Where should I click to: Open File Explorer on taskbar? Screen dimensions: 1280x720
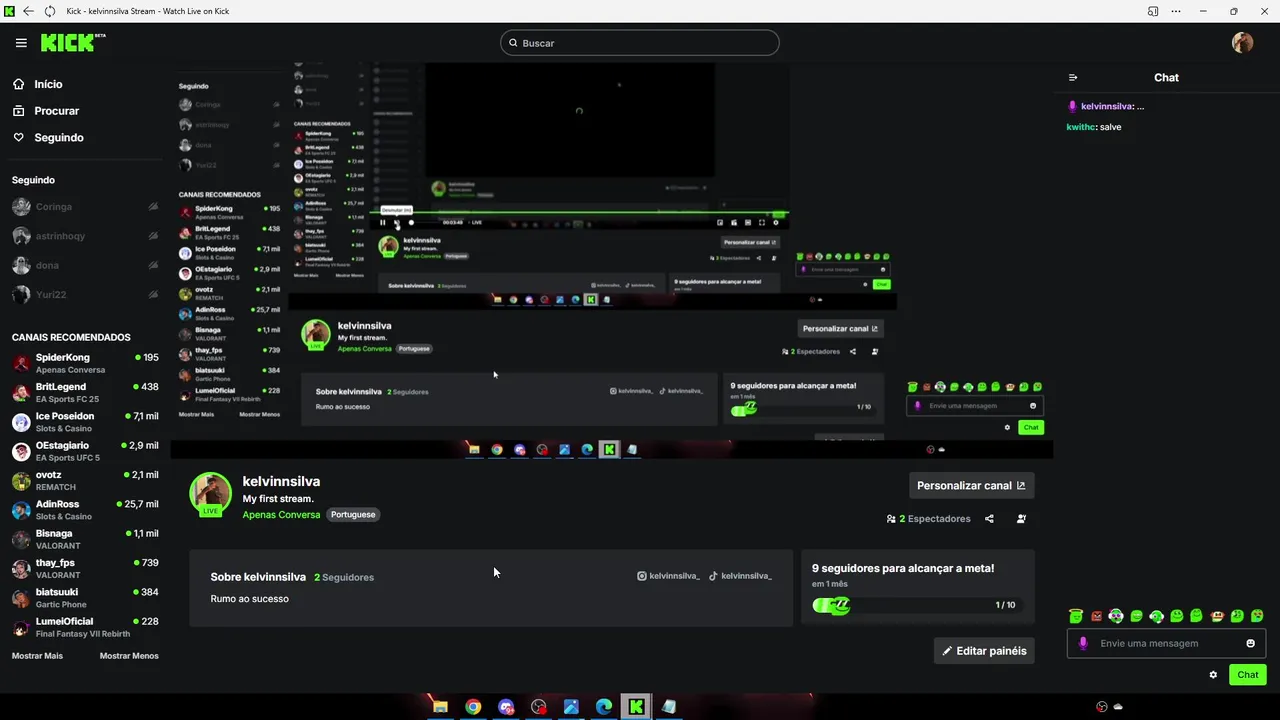(x=440, y=707)
